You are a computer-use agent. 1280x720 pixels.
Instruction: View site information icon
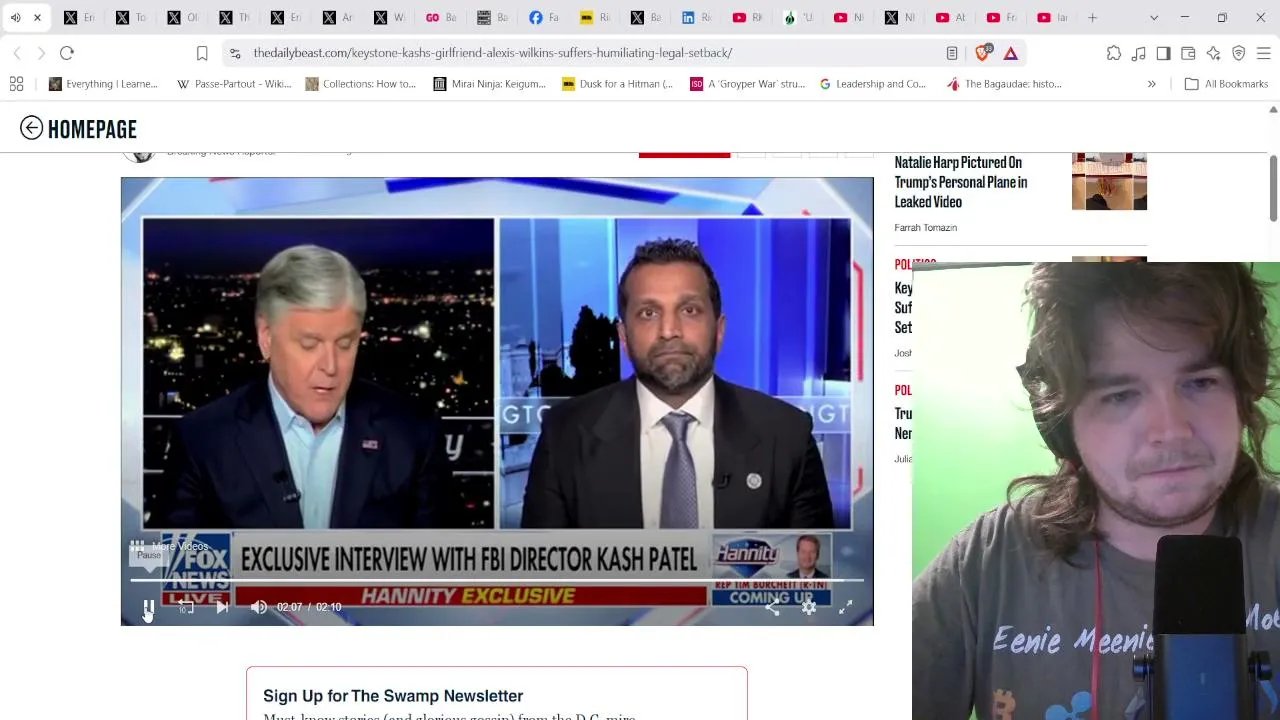coord(235,53)
